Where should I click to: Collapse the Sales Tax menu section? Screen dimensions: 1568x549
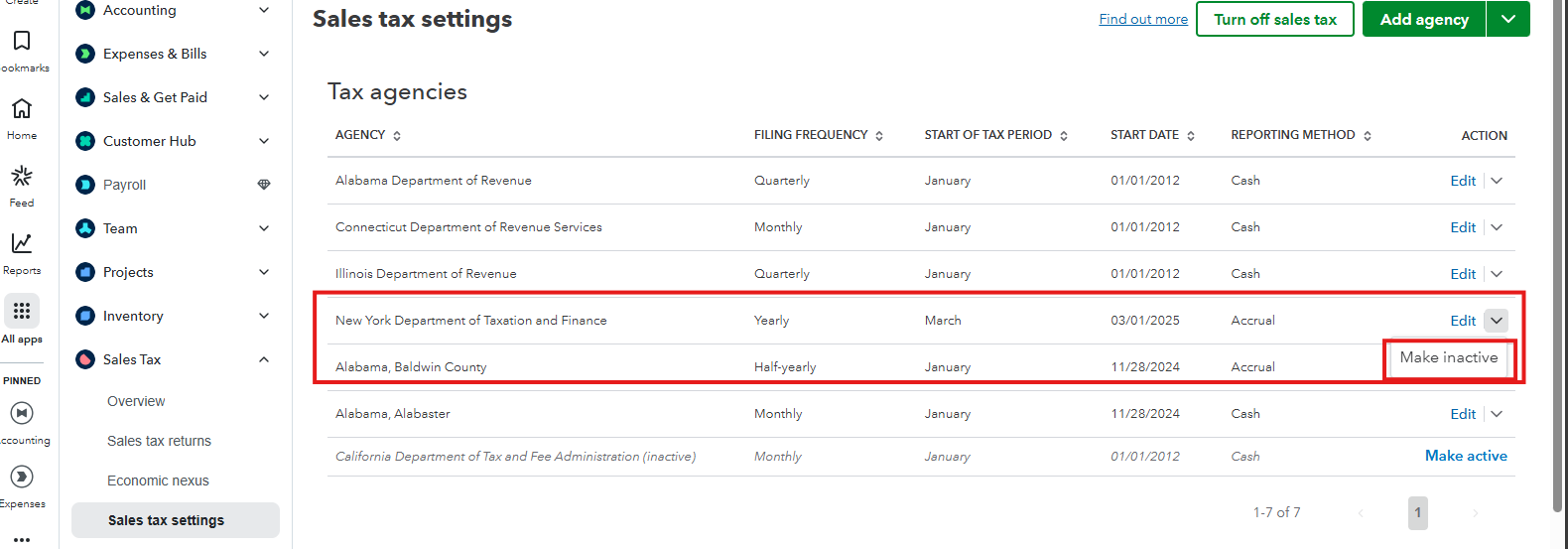tap(264, 359)
